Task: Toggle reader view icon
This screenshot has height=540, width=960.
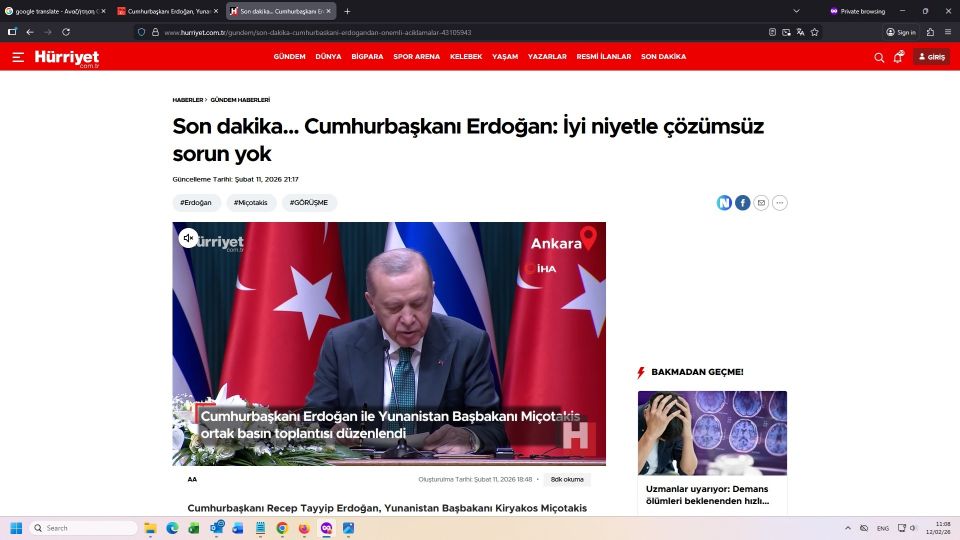Action: pyautogui.click(x=772, y=32)
